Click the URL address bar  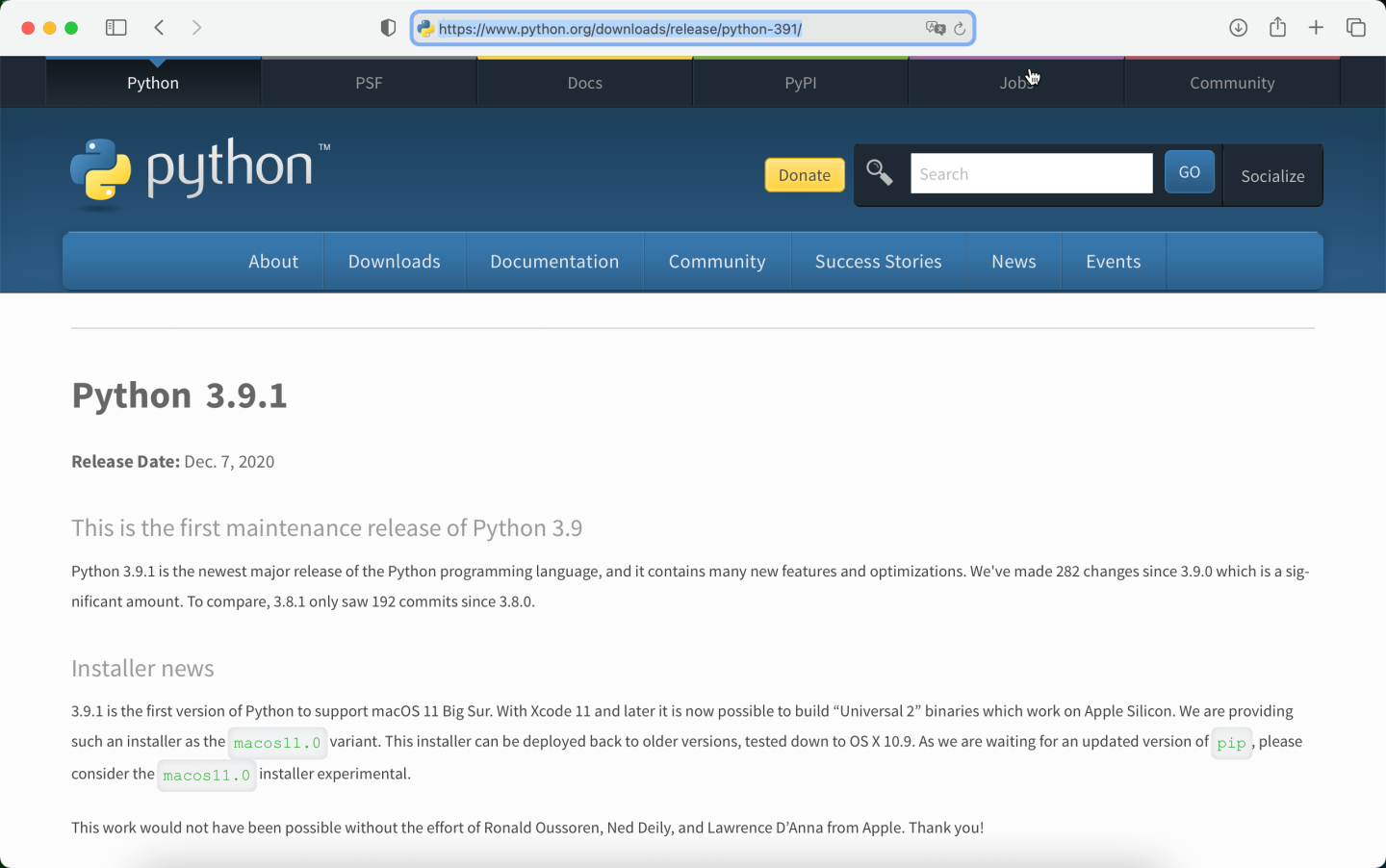pos(693,29)
